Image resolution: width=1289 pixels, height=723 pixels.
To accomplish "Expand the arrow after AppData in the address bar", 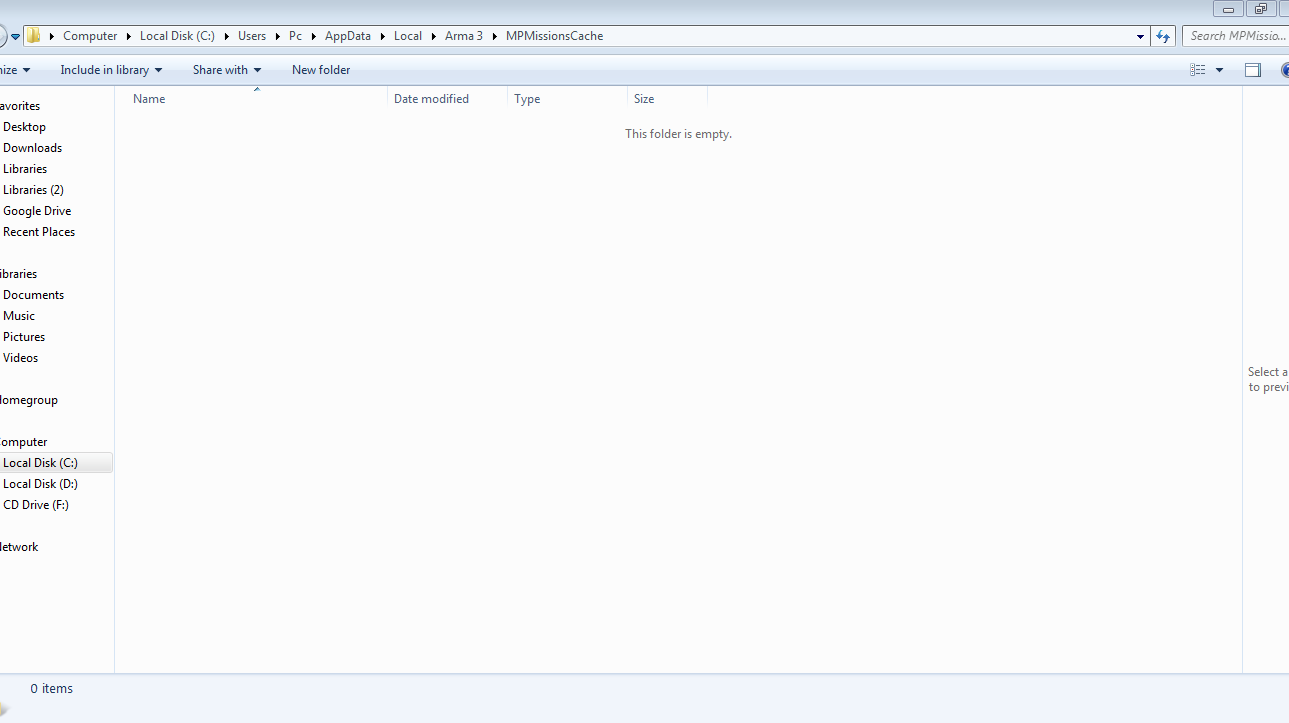I will (382, 36).
